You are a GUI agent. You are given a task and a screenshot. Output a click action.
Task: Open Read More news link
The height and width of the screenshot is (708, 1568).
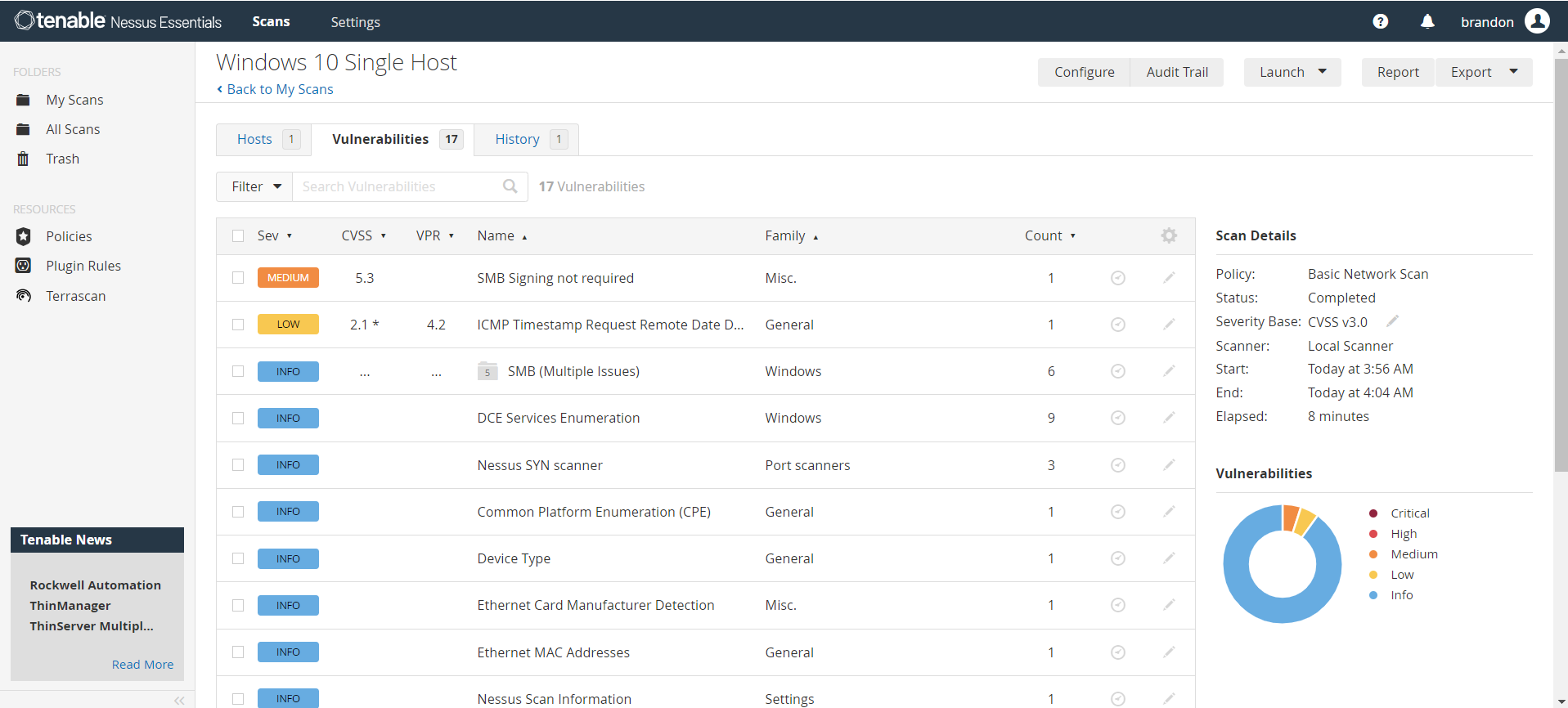click(x=142, y=665)
